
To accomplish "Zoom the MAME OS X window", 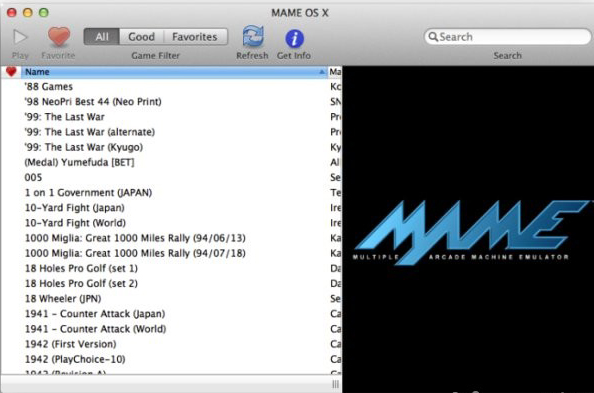I will pyautogui.click(x=44, y=13).
